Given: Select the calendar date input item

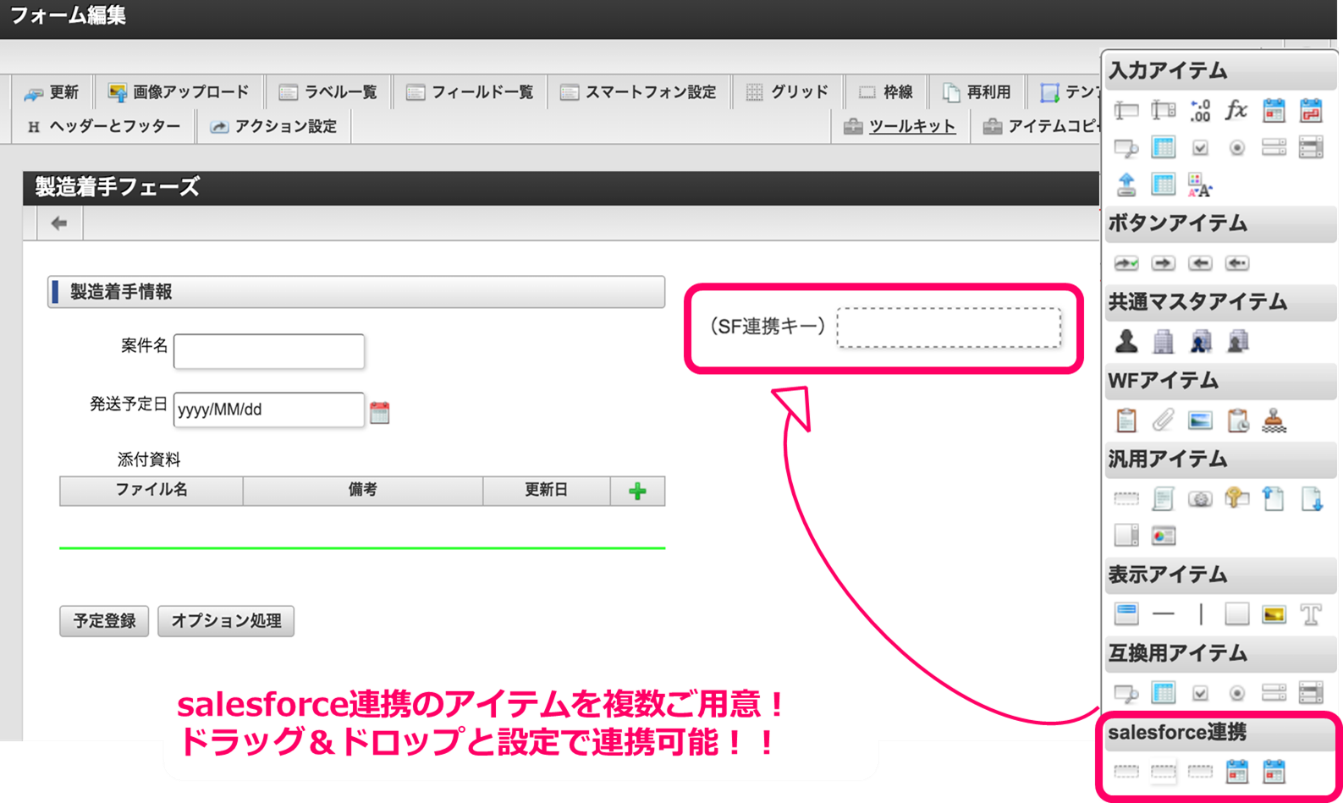Looking at the screenshot, I should click(1273, 110).
